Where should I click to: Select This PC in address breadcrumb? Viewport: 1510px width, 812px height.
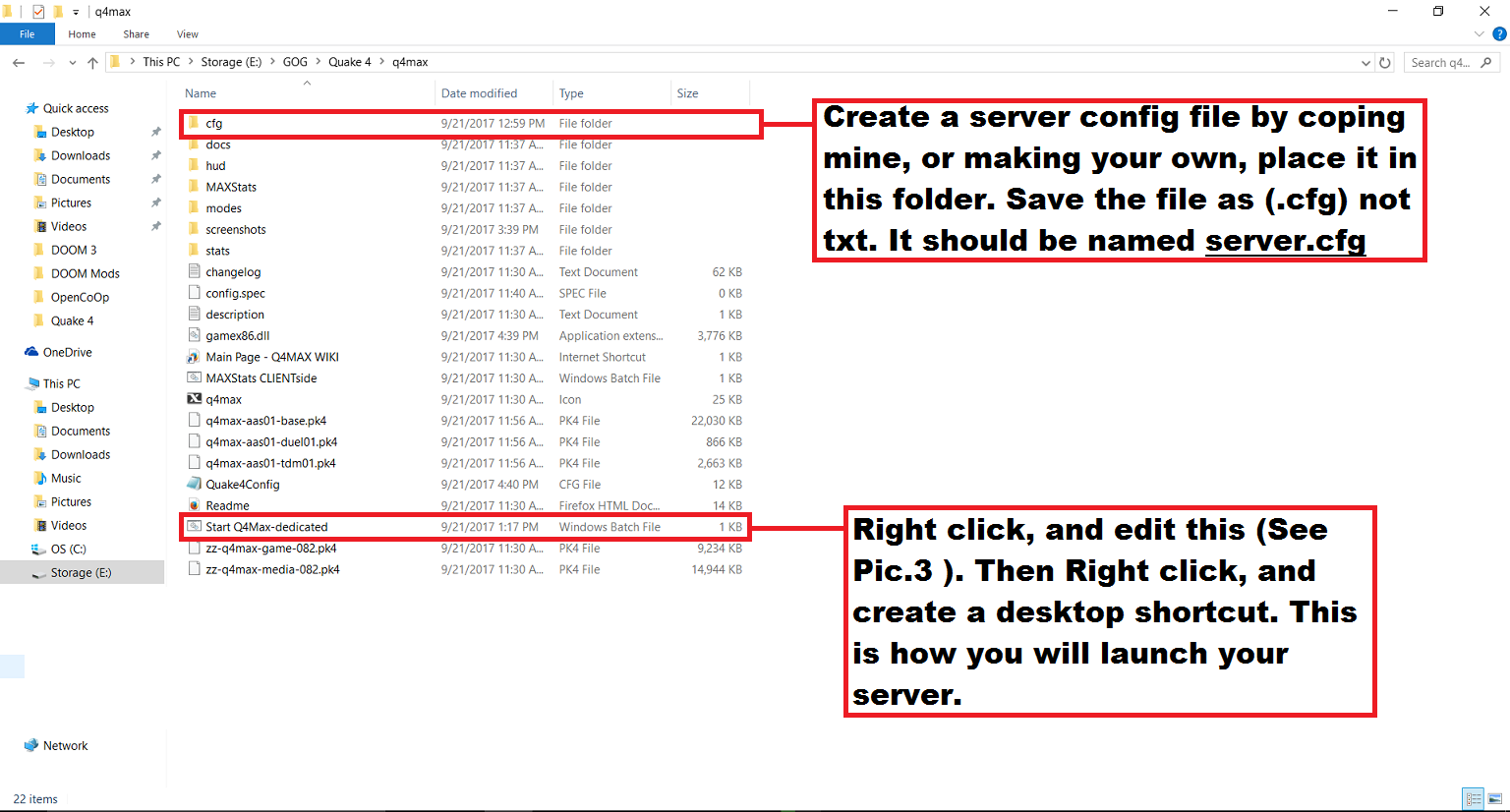(x=161, y=62)
